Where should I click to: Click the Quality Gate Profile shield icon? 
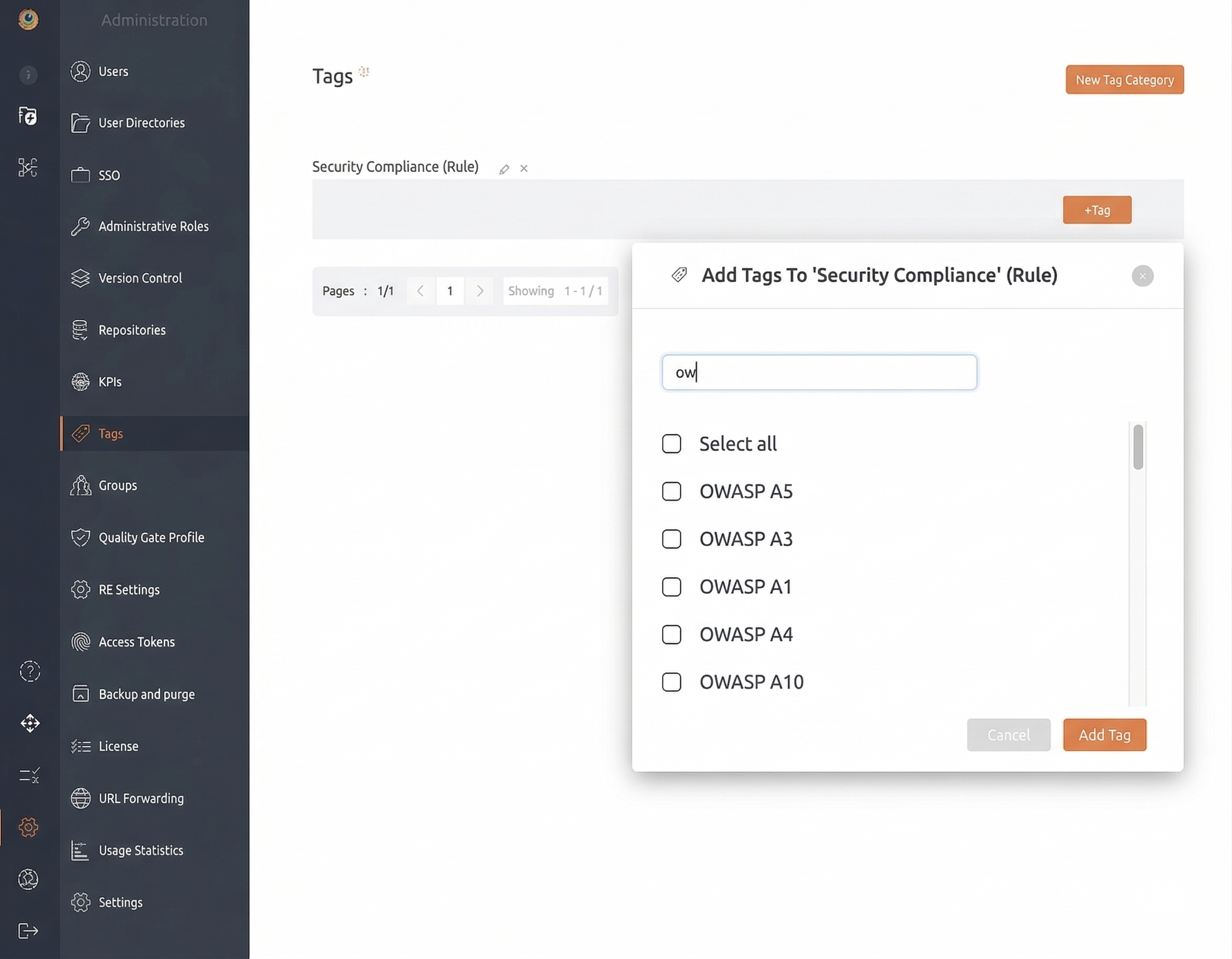(80, 537)
